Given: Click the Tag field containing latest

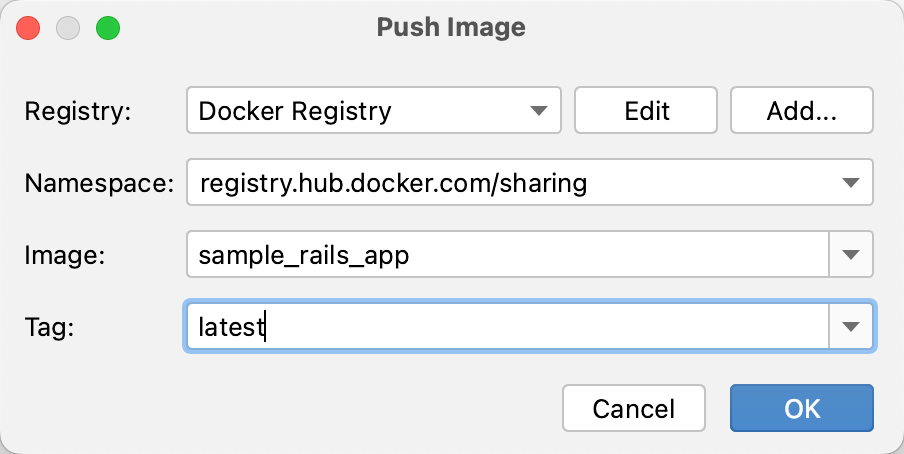Looking at the screenshot, I should (507, 327).
